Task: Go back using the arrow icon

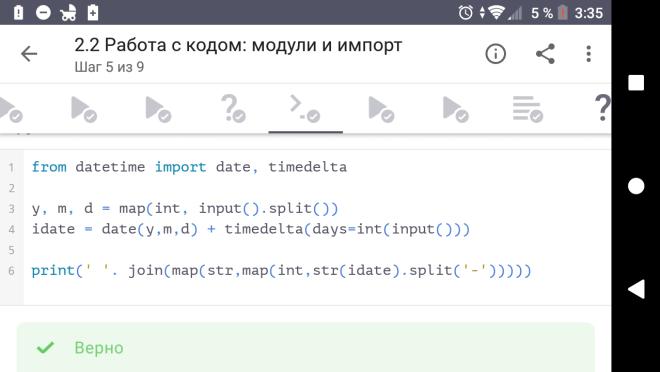Action: click(x=29, y=54)
